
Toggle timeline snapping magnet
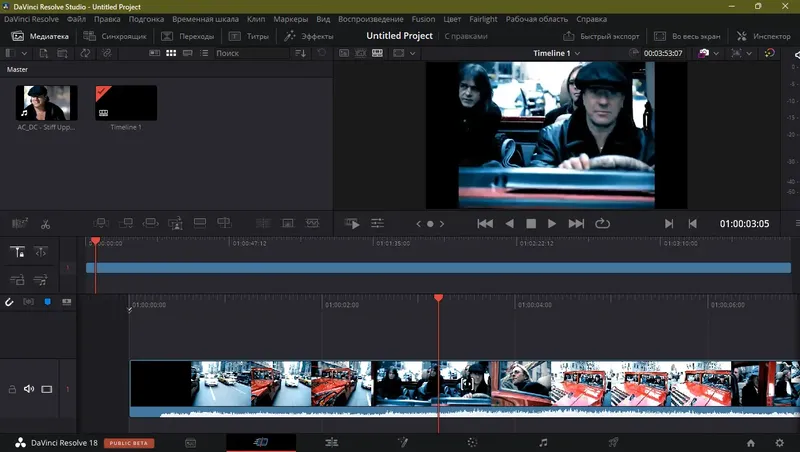click(9, 302)
